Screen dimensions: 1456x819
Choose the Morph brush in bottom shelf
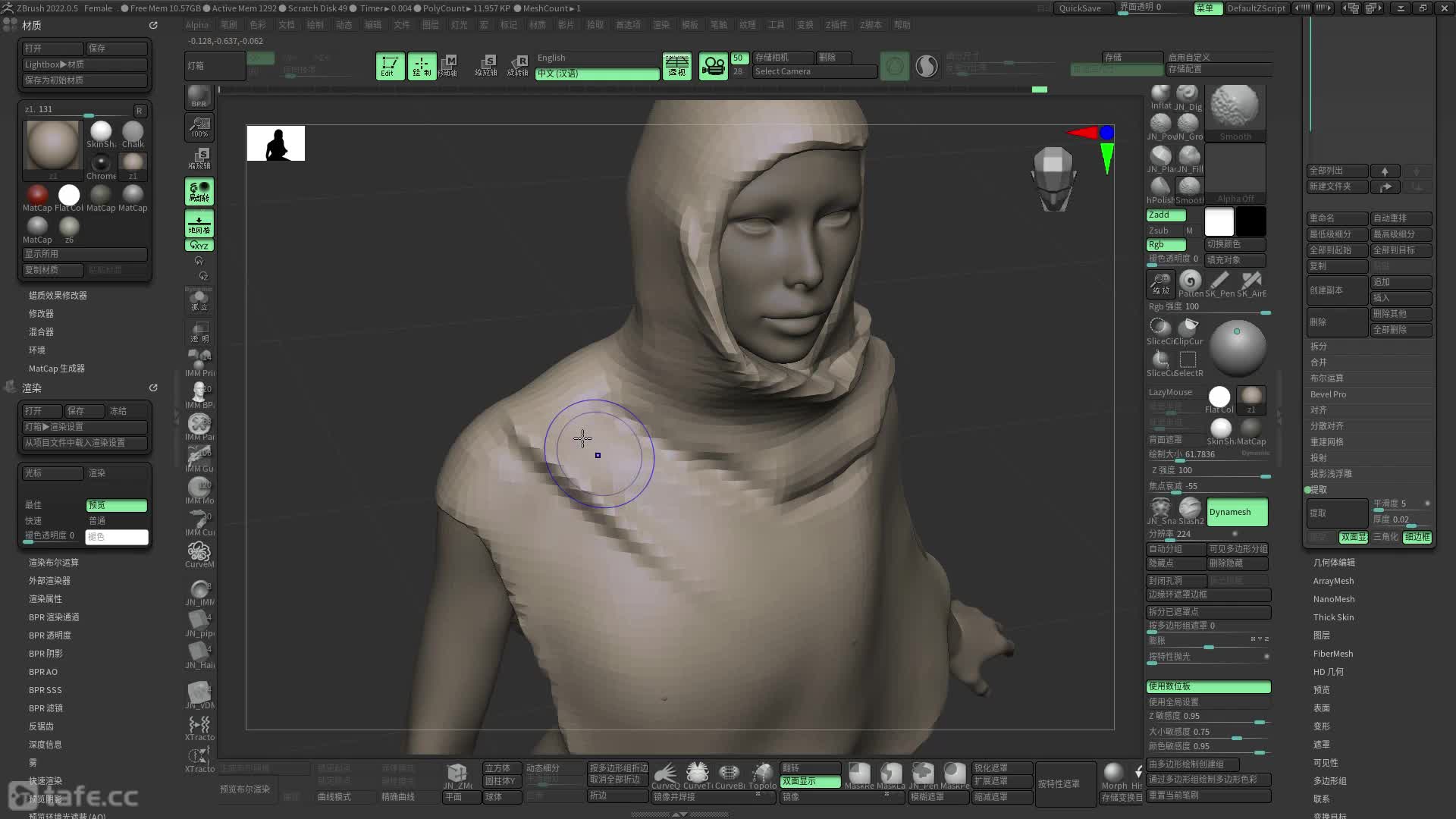pyautogui.click(x=1114, y=777)
